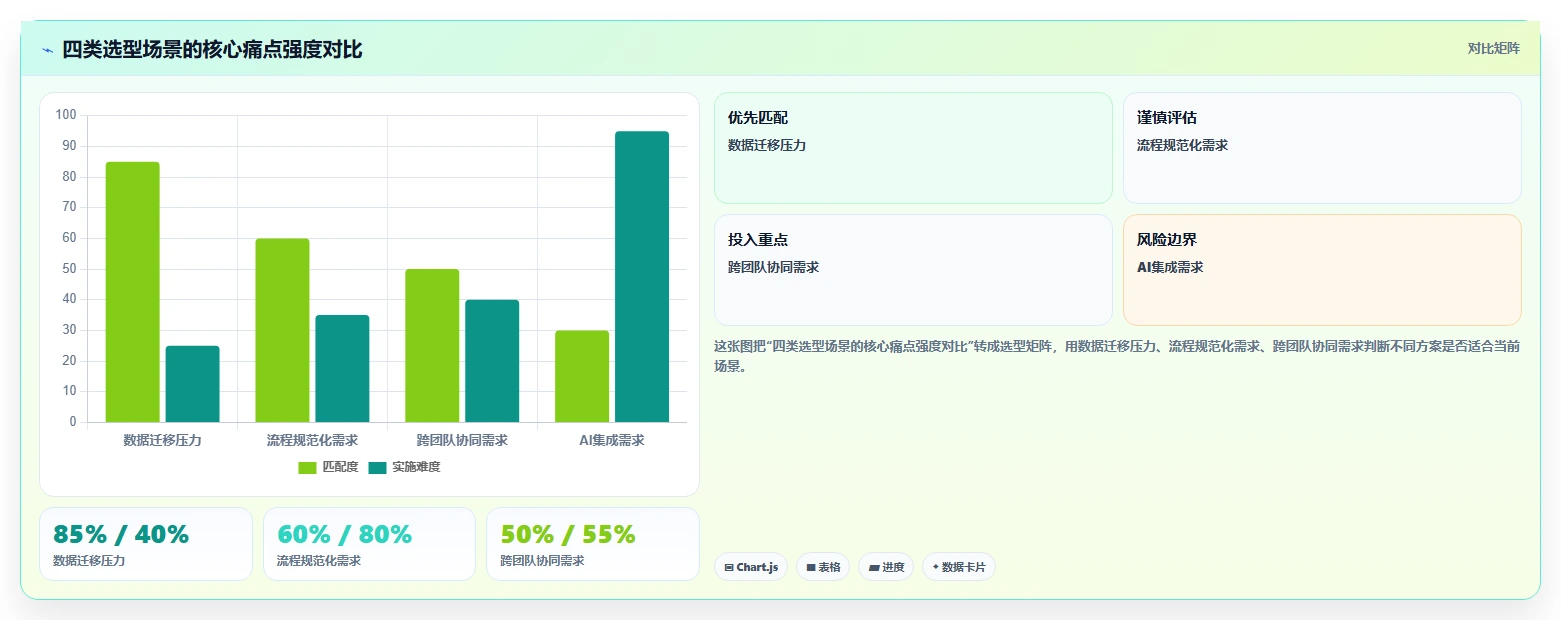Click the 跨团队协同需求 x-axis label

tap(462, 440)
